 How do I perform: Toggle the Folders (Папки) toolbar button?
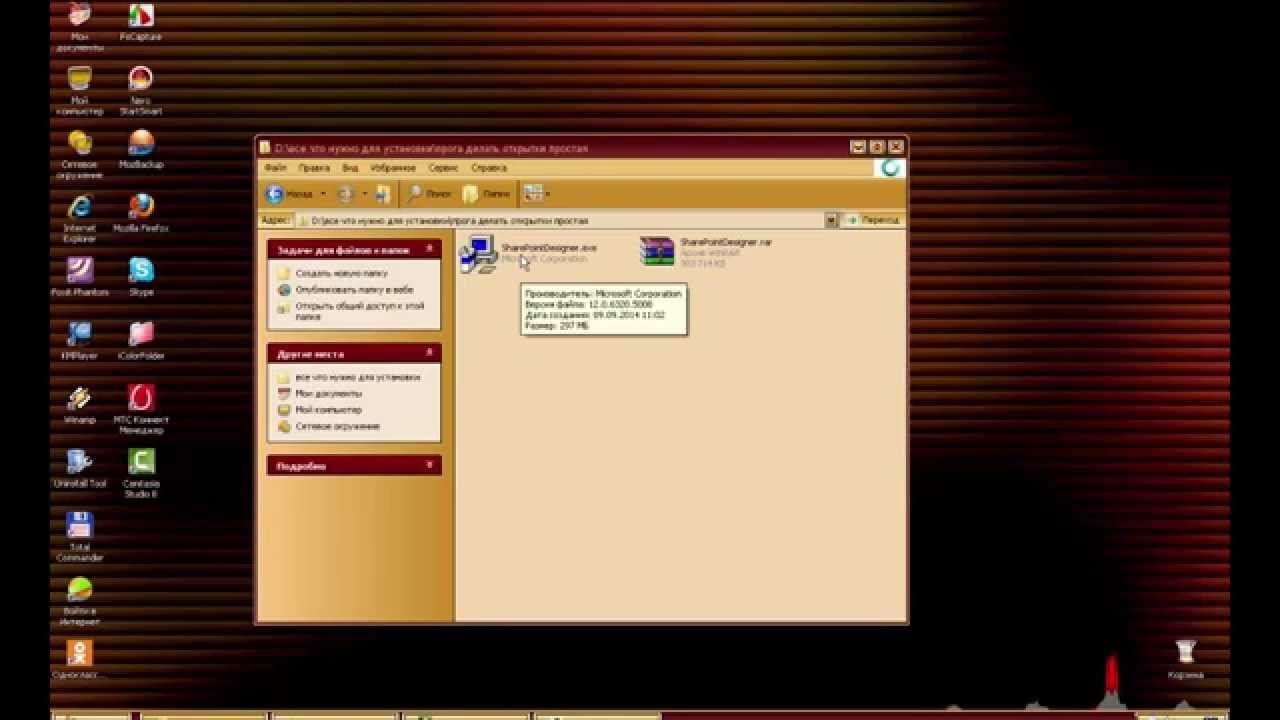[486, 194]
